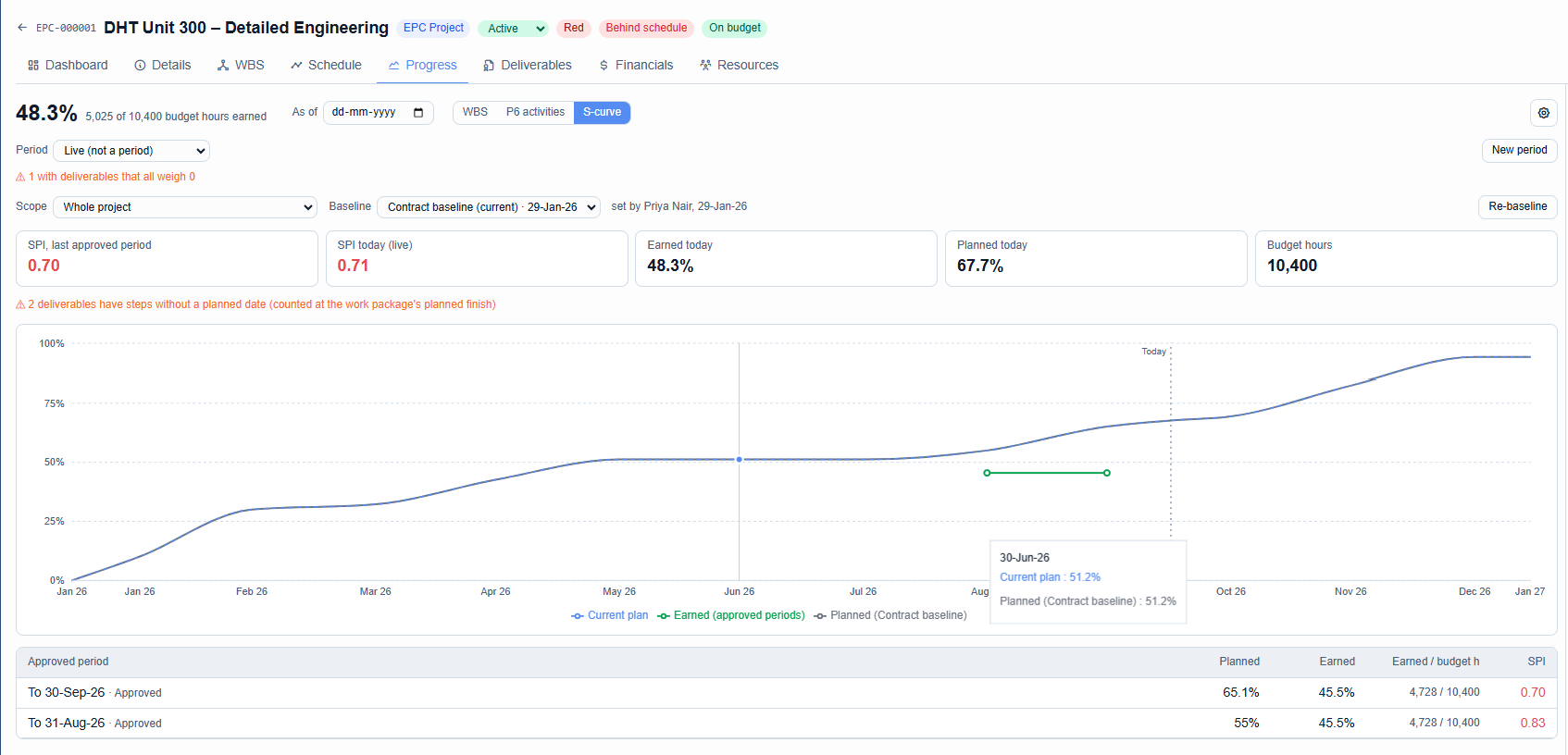Open the settings gear icon

(x=1543, y=113)
